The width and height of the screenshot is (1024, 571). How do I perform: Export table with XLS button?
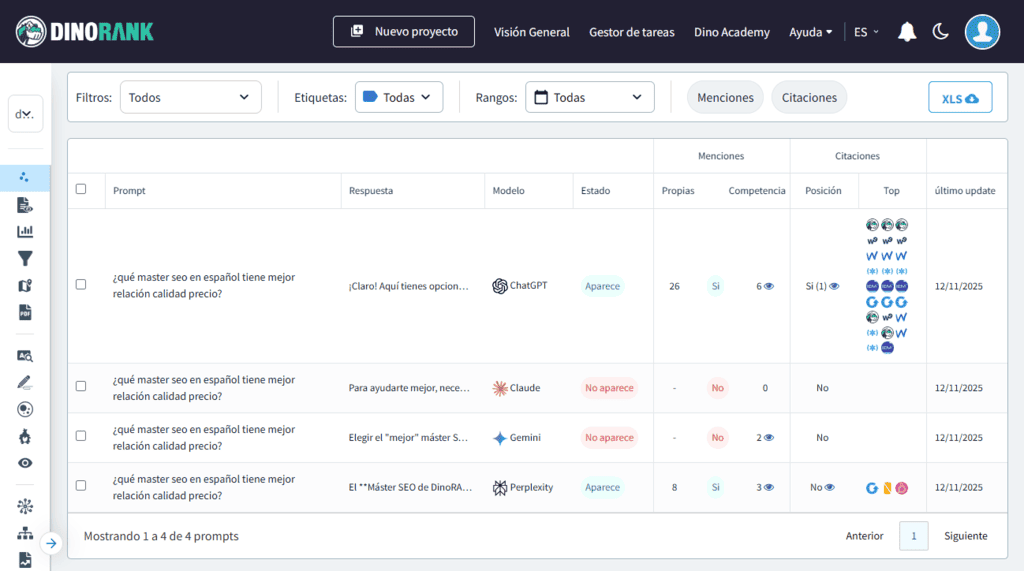[x=960, y=97]
